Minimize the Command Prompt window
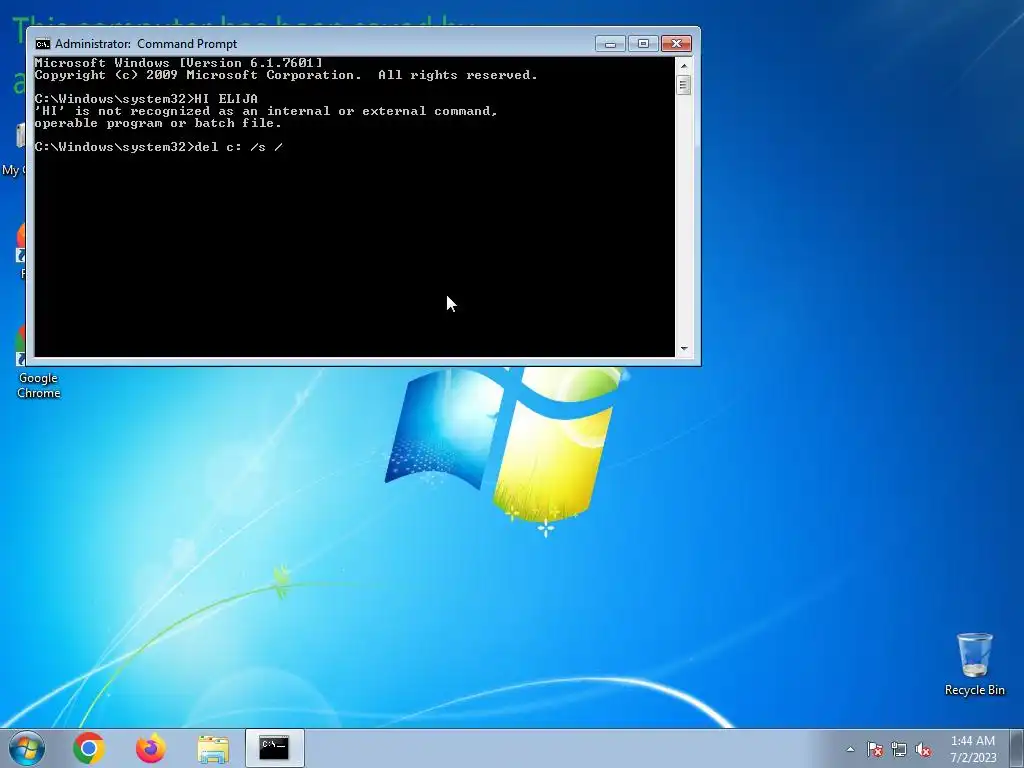The width and height of the screenshot is (1024, 768). 611,44
